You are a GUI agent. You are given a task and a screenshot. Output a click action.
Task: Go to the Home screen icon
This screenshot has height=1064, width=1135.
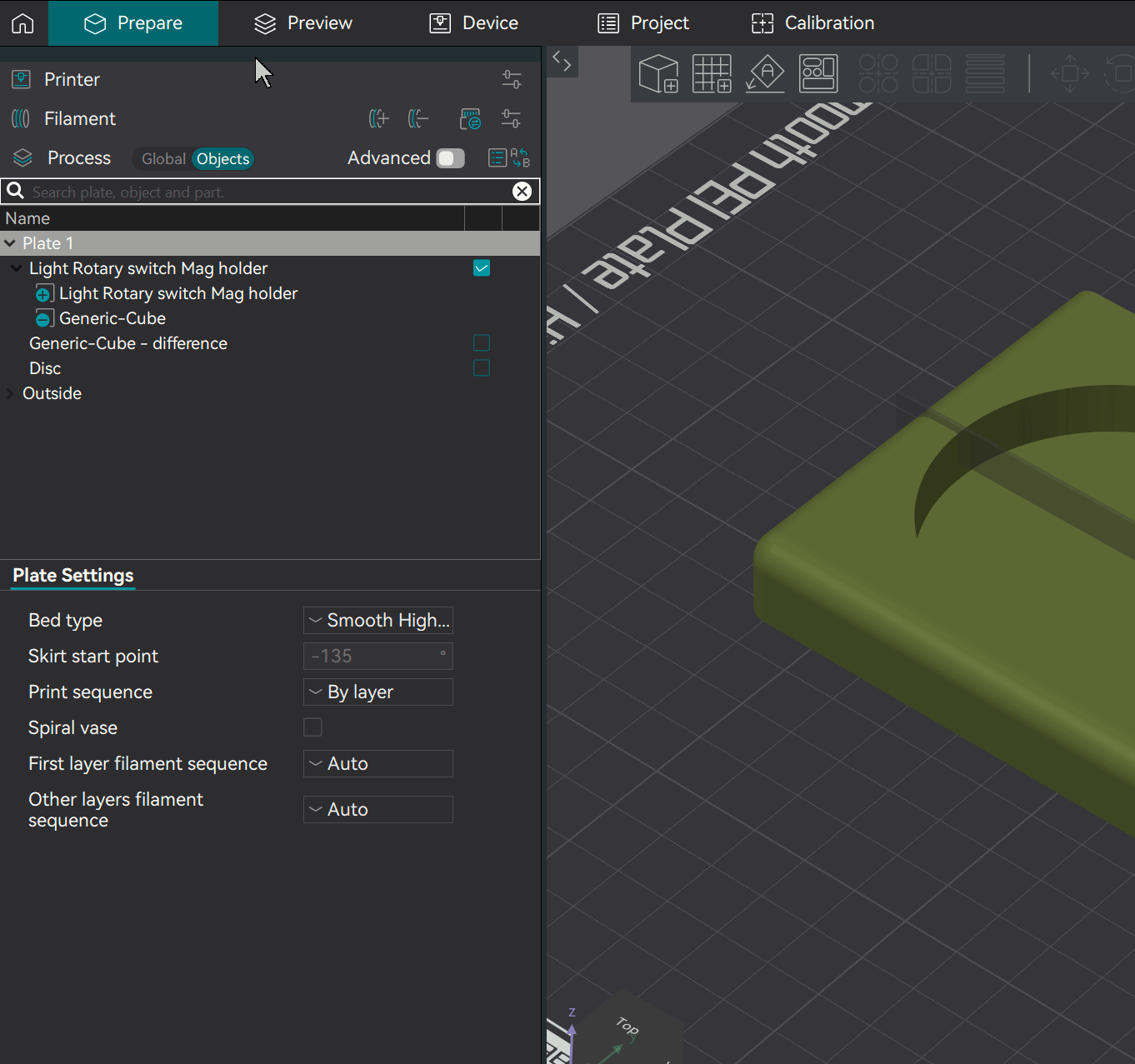click(23, 23)
